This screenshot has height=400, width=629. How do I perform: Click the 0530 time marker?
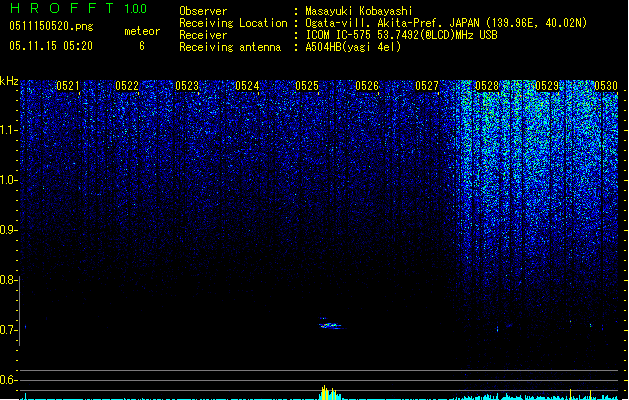(606, 86)
